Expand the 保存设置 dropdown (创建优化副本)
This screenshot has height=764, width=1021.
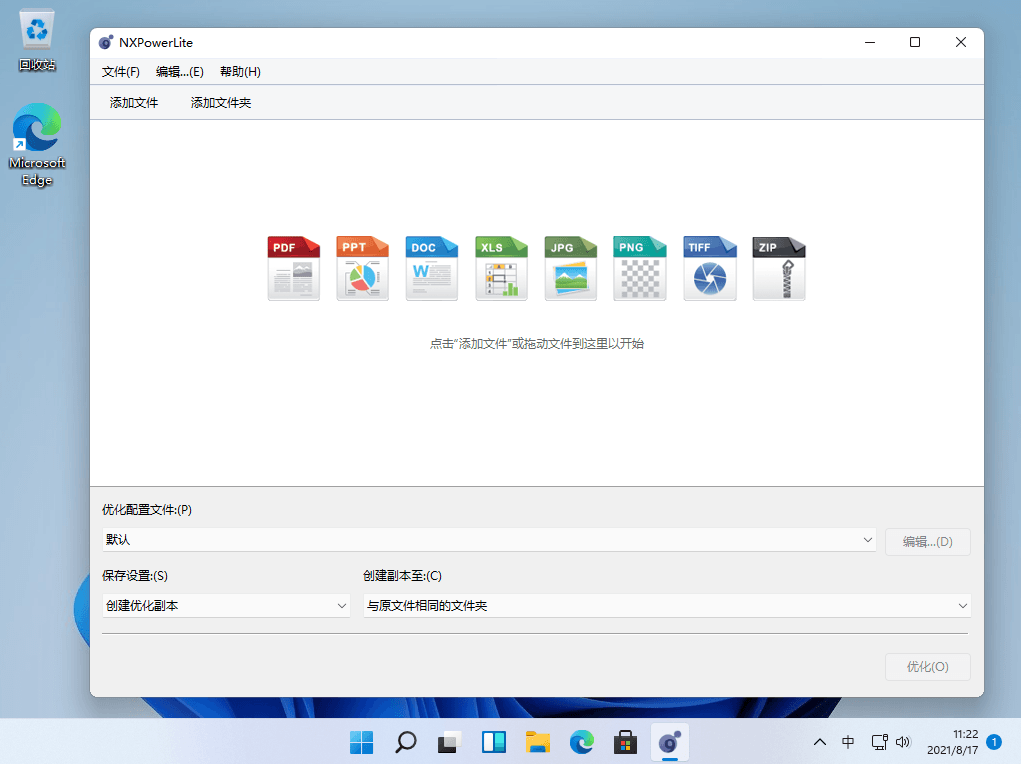coord(226,606)
